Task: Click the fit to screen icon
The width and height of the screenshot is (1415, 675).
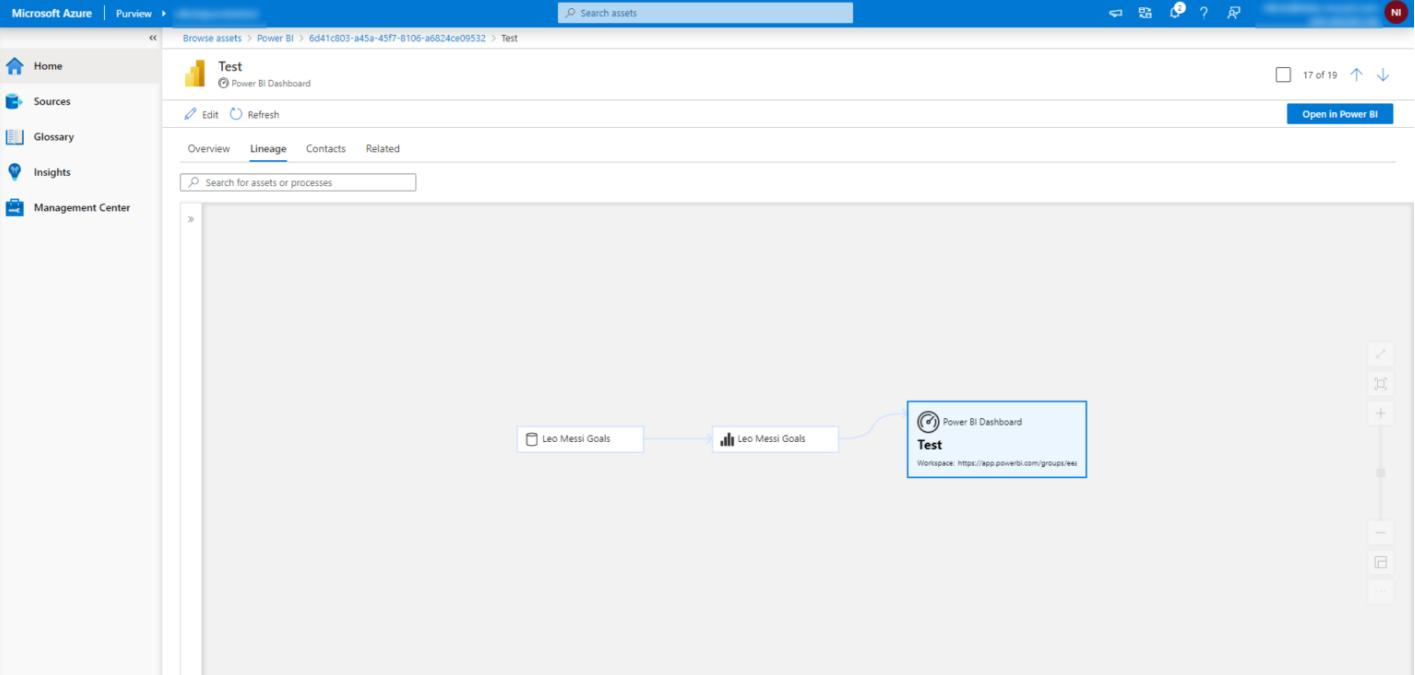Action: tap(1380, 384)
